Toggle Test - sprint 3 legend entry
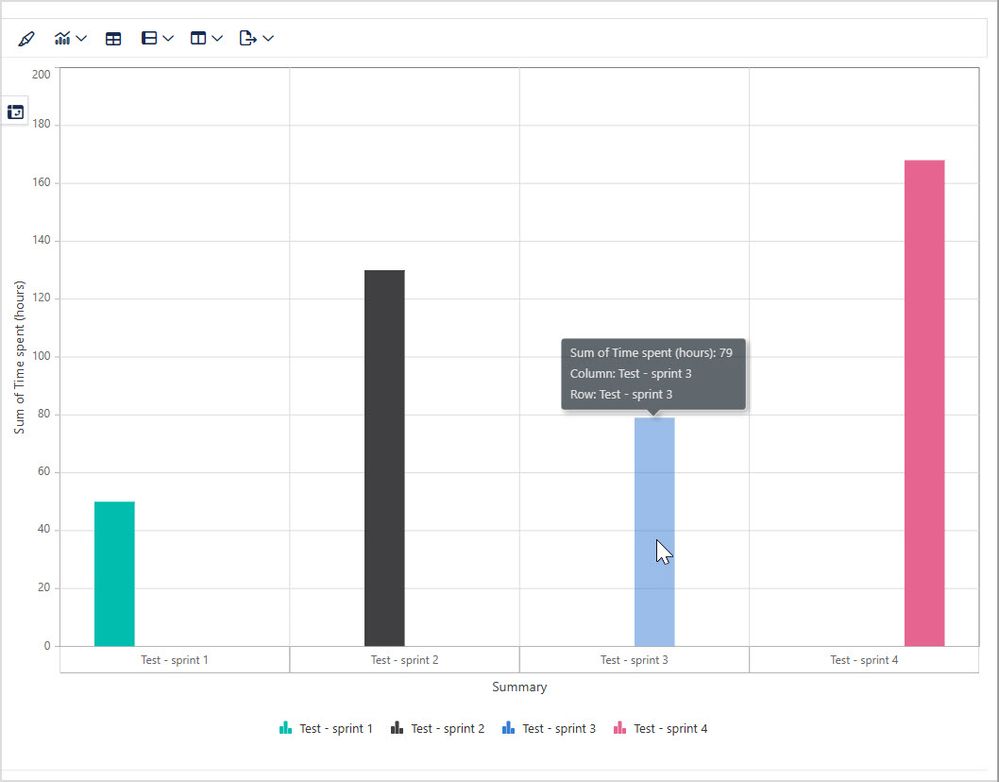 (549, 728)
